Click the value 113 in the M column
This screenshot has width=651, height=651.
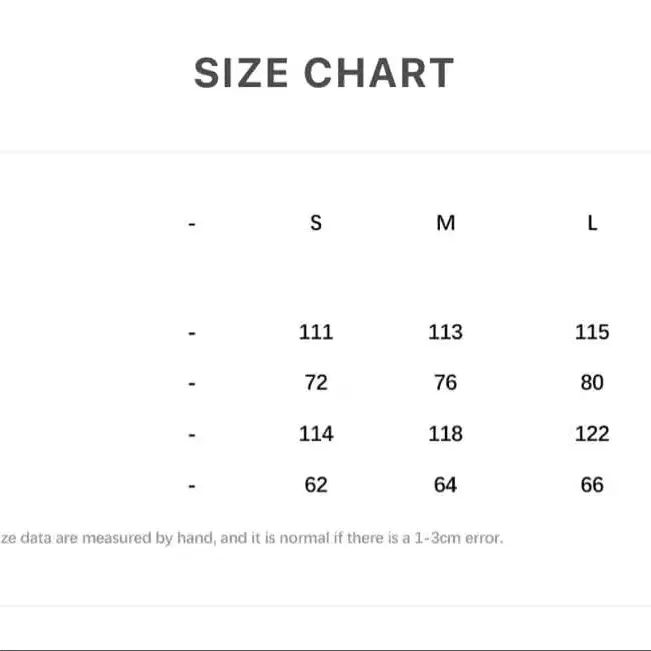446,332
